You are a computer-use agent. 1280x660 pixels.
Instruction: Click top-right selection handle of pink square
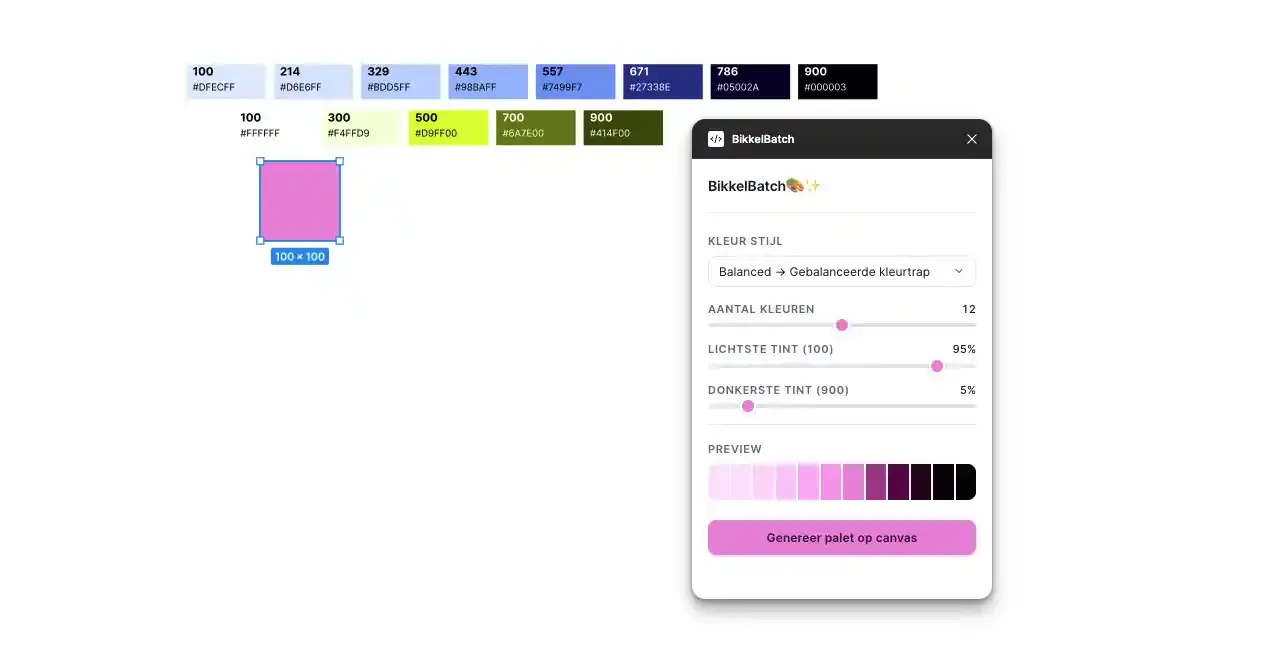point(340,161)
